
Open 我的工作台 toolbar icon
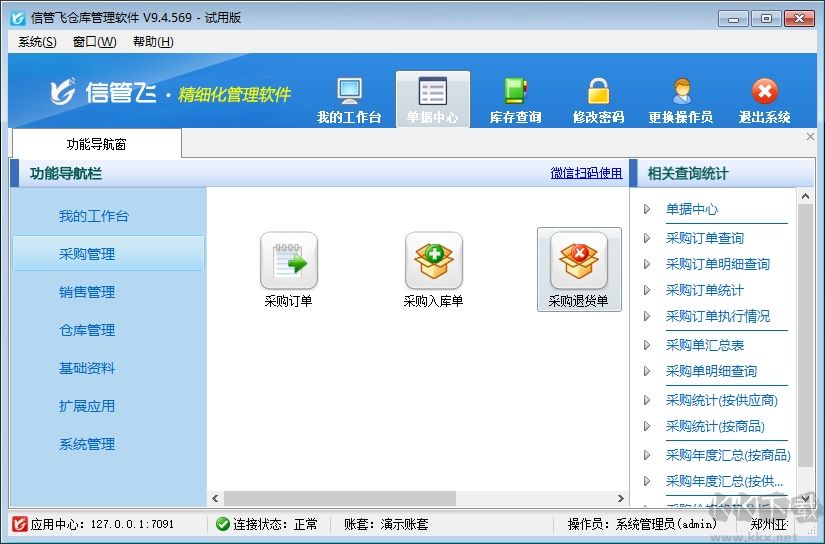coord(349,100)
